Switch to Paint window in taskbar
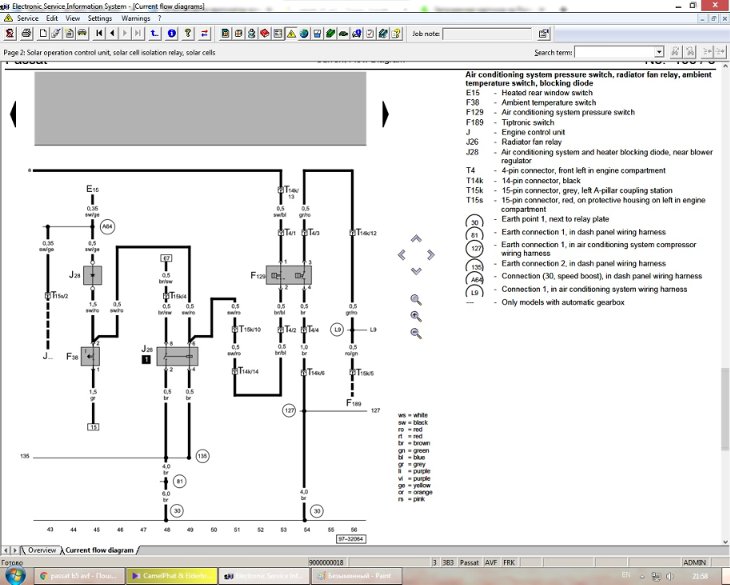 [x=357, y=576]
